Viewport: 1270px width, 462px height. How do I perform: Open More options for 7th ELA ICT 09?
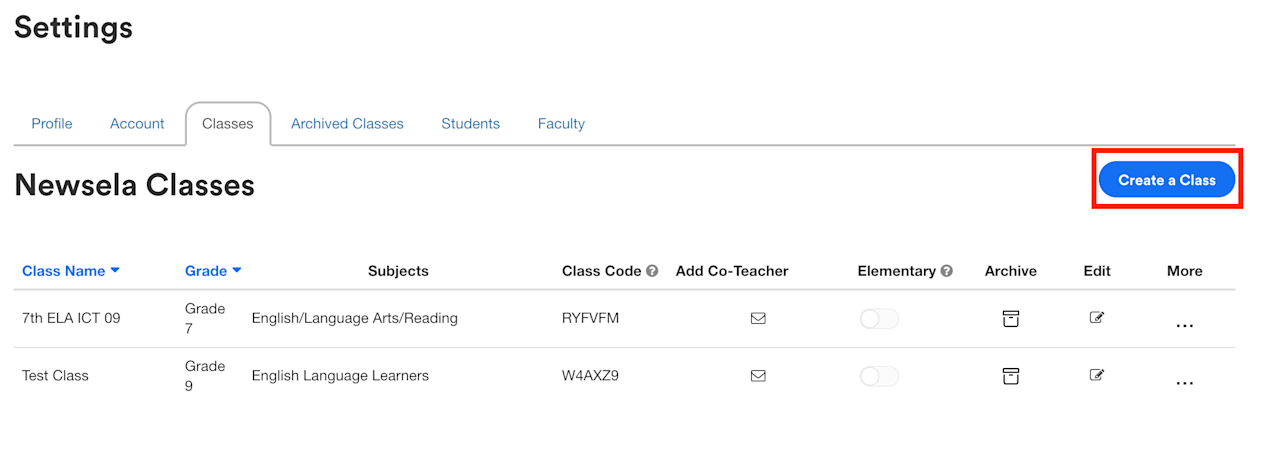1185,325
